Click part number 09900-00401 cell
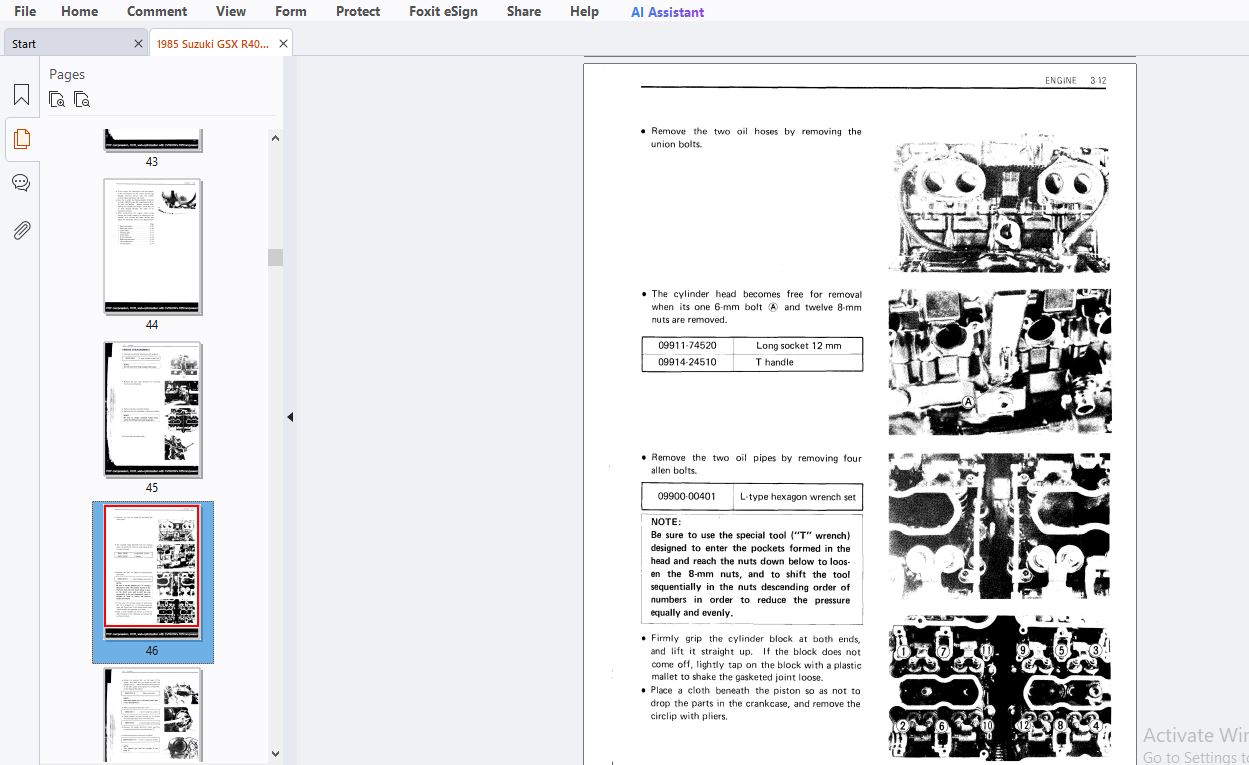 point(686,496)
